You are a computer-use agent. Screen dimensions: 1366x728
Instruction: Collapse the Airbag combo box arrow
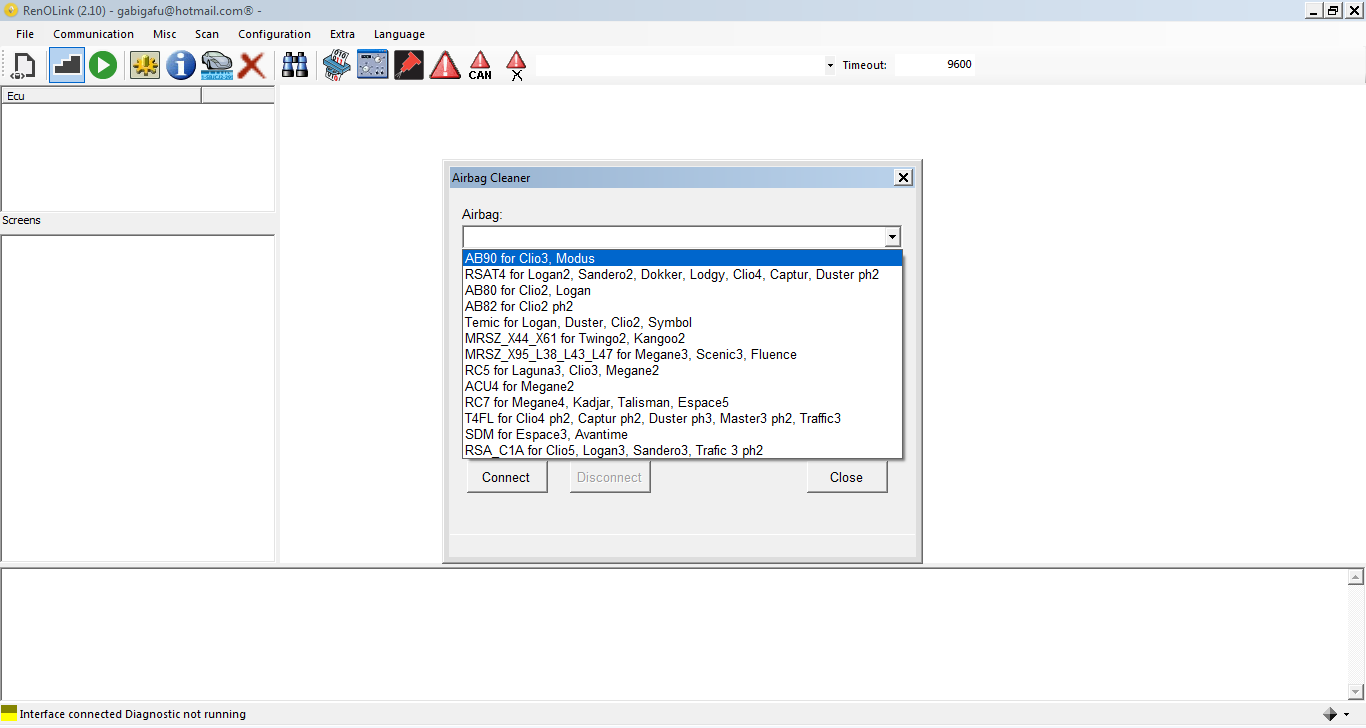tap(892, 237)
